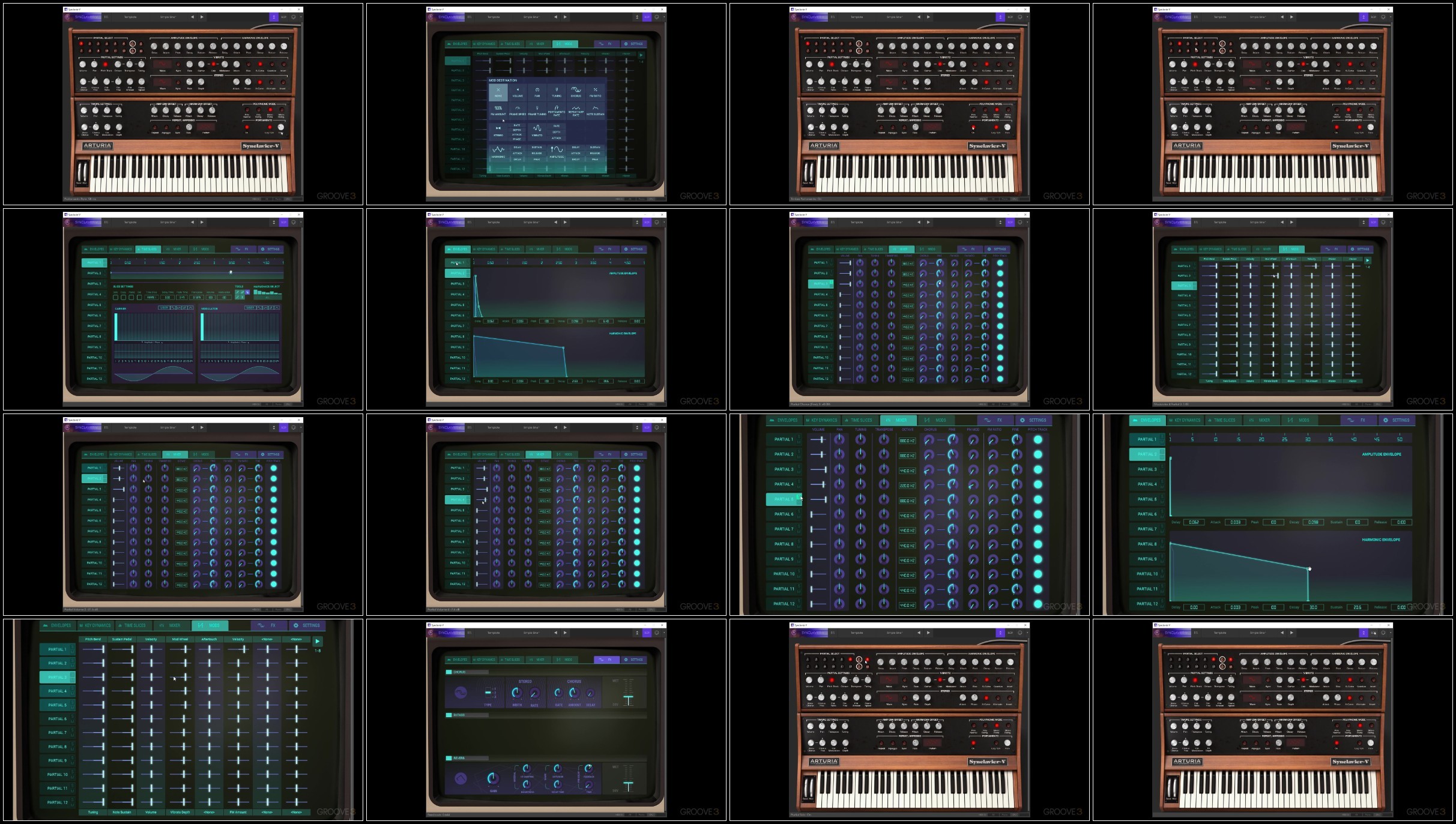Open Harmonics Select All dropdown in Time Slices
This screenshot has width=1456, height=824.
click(x=267, y=296)
